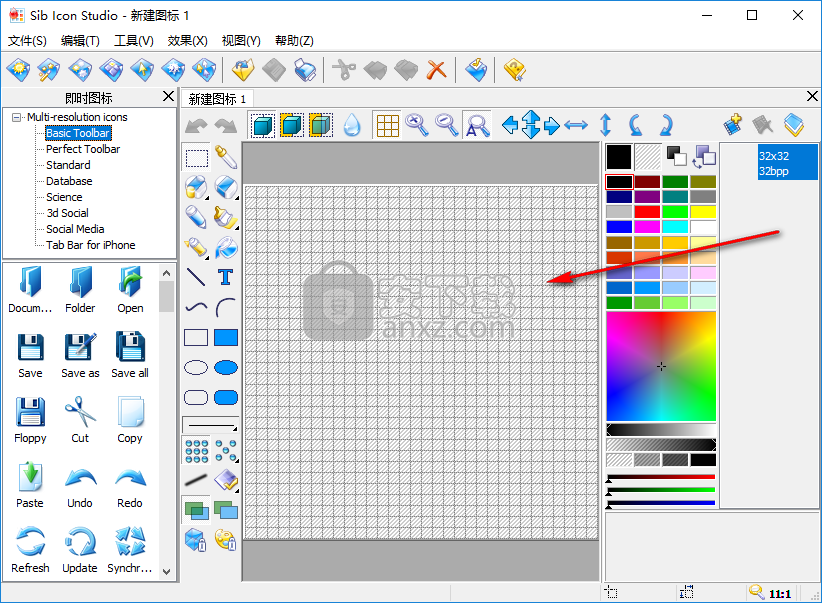Select the filled blue rectangle tool
Viewport: 822px width, 603px height.
(226, 338)
